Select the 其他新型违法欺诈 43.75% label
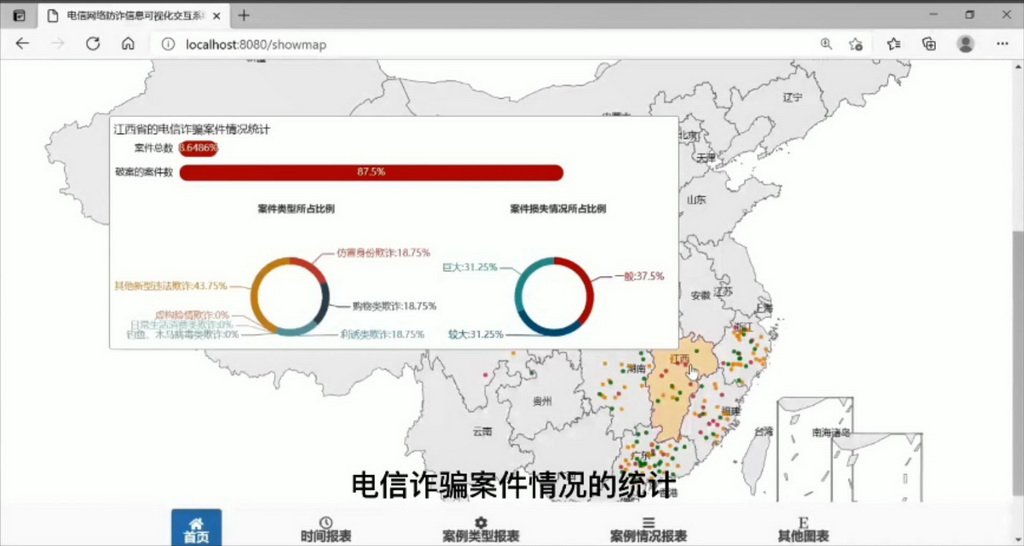This screenshot has width=1024, height=546. (x=170, y=285)
